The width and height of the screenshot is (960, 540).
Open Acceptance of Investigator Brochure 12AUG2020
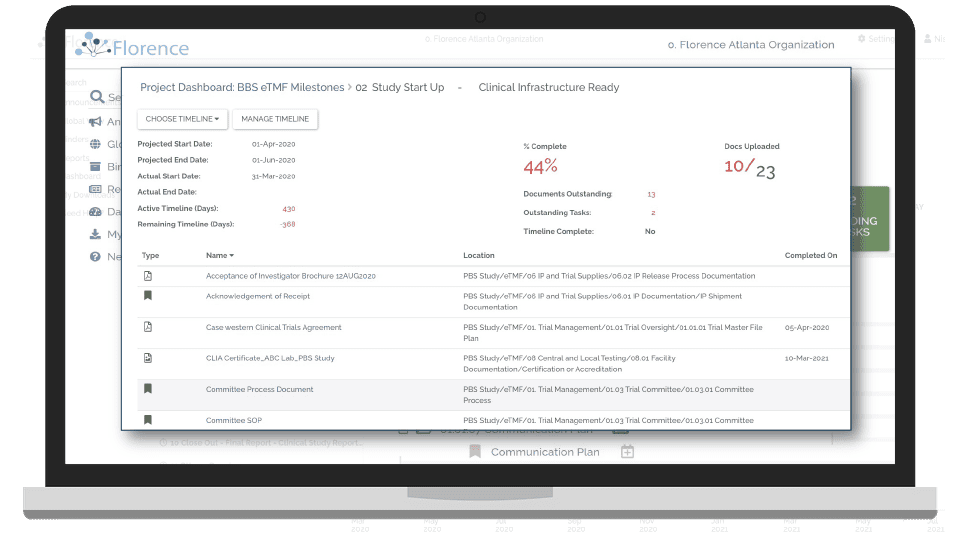click(x=291, y=276)
